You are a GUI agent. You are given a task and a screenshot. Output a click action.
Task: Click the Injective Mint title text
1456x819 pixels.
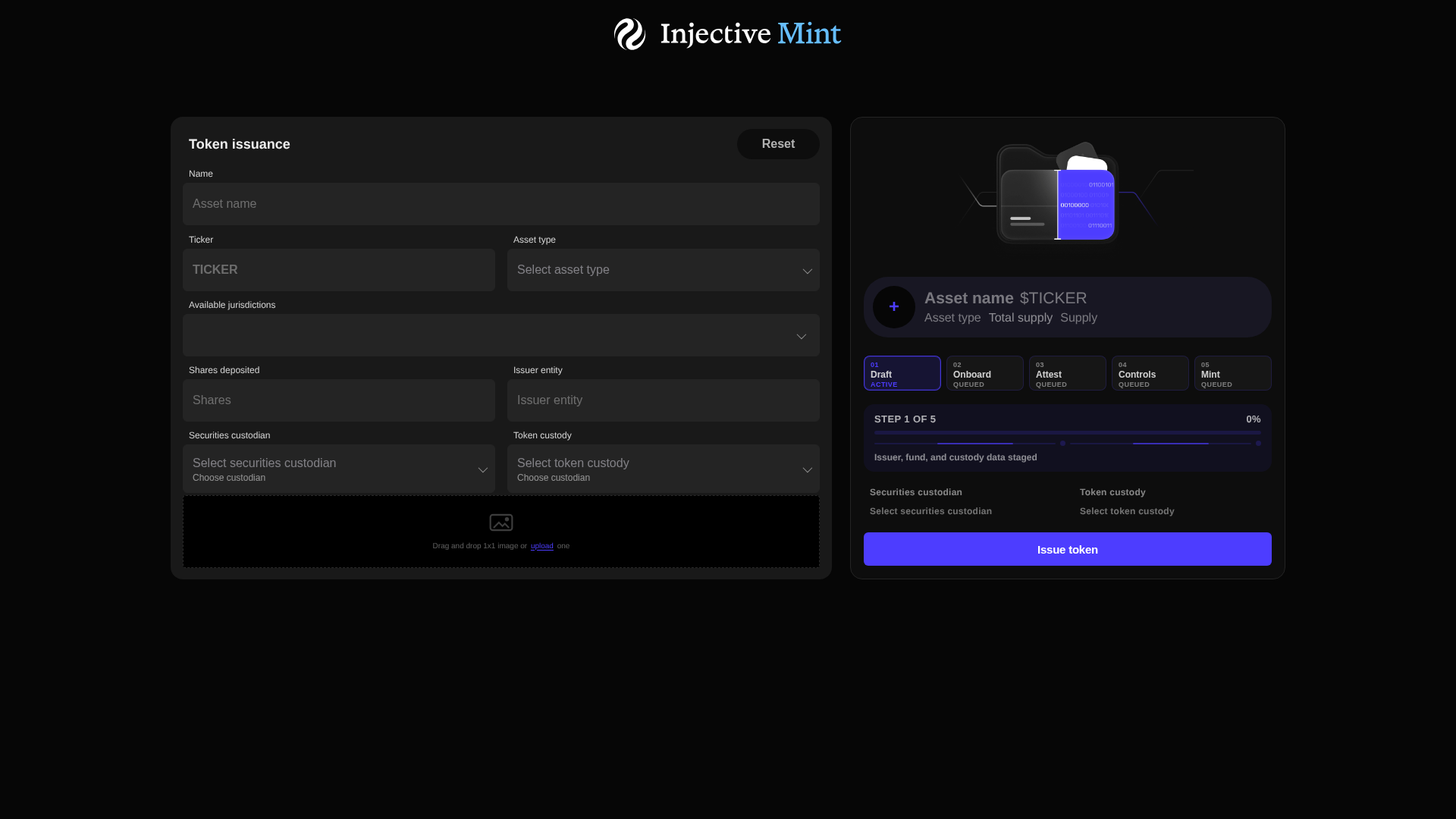pyautogui.click(x=751, y=34)
